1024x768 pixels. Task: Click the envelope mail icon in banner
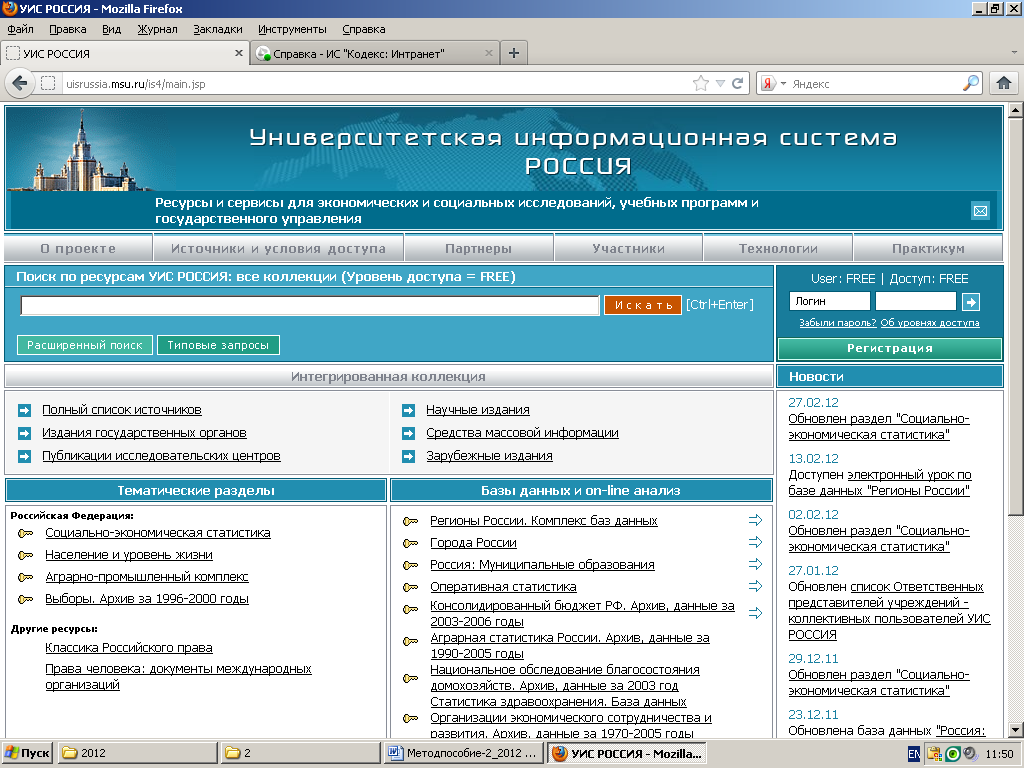(x=980, y=210)
